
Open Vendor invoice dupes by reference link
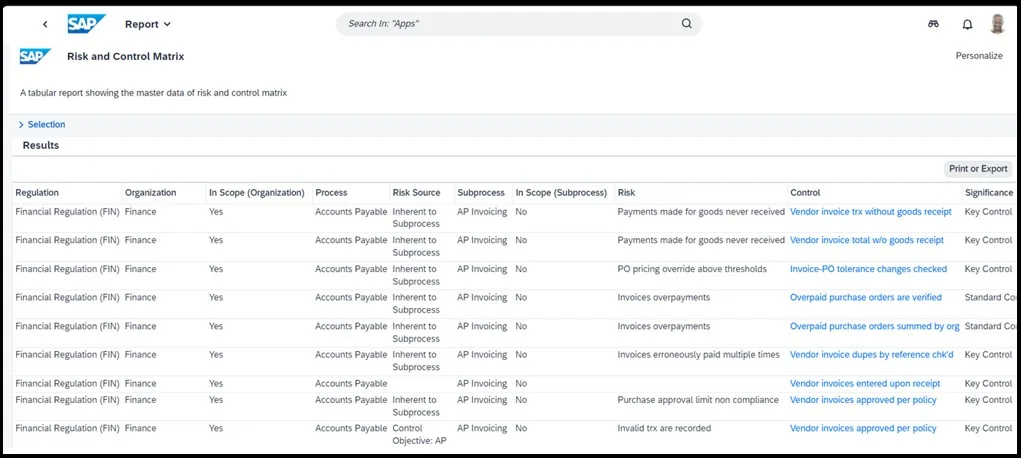[x=871, y=355]
